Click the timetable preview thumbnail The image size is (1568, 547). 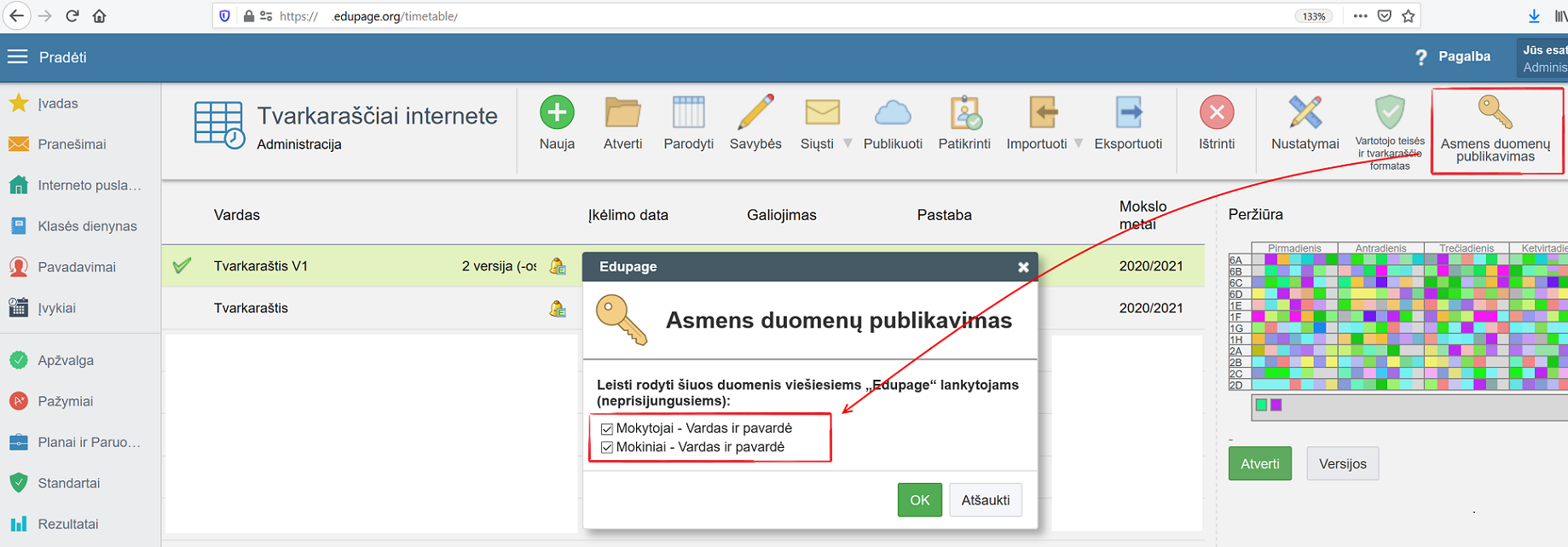pyautogui.click(x=1398, y=317)
